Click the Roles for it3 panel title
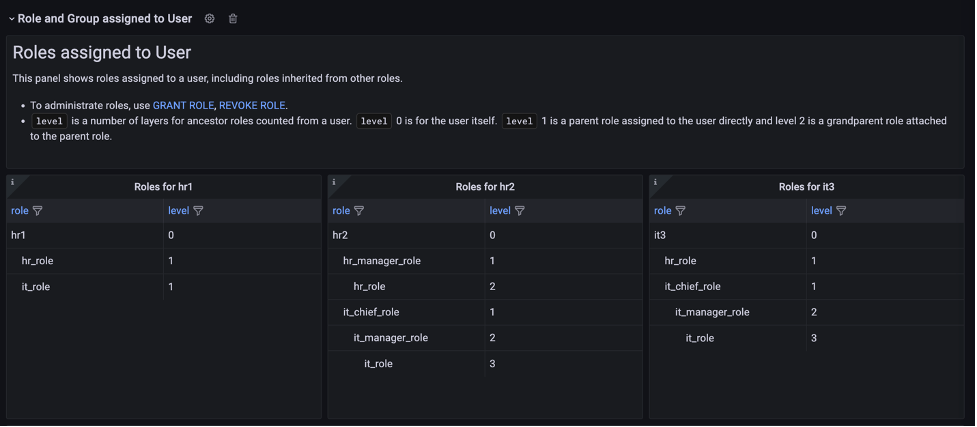Screen dimensions: 977x427 [x=807, y=187]
